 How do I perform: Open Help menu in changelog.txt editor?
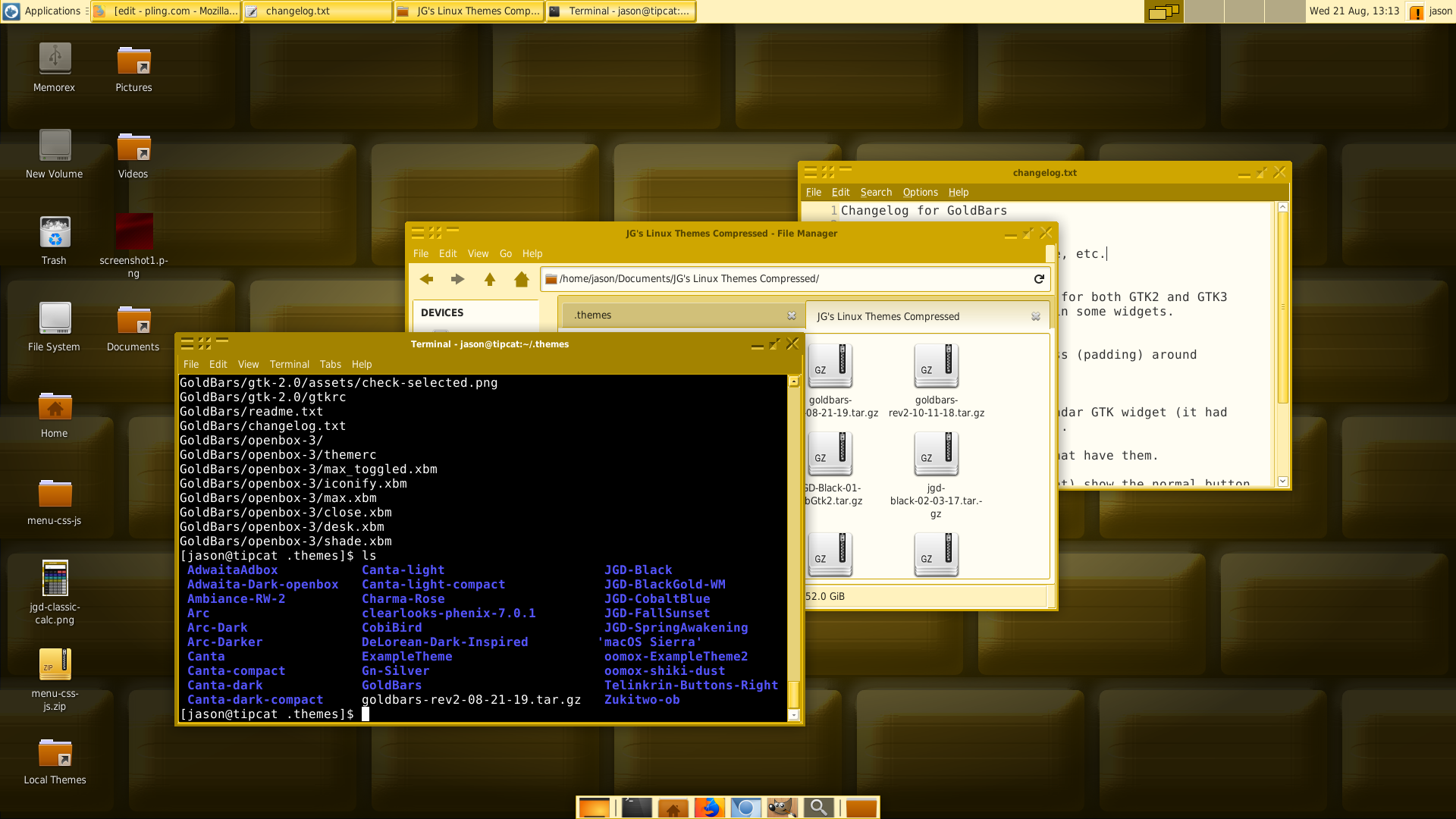tap(959, 193)
